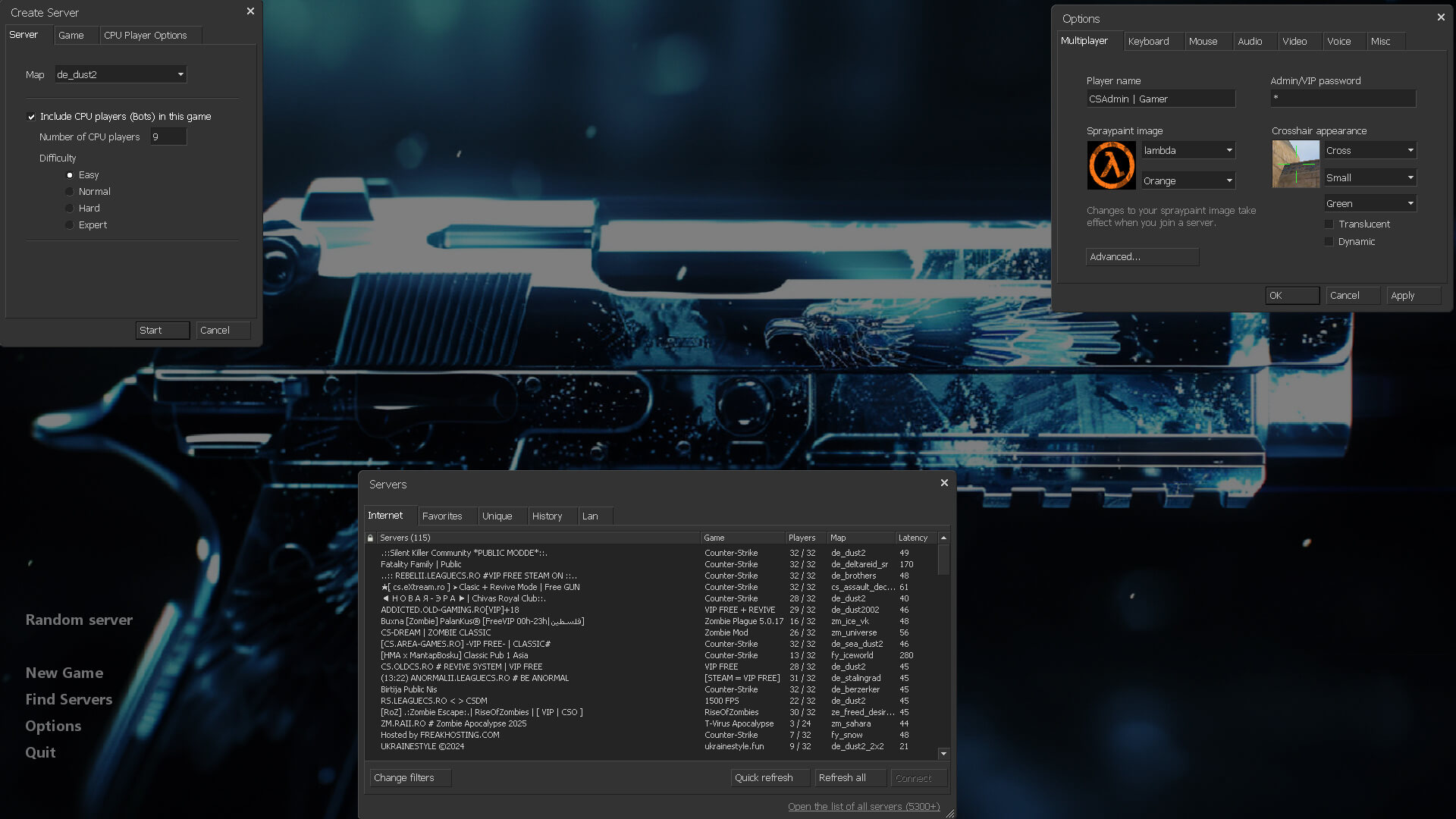Click Quick refresh button
This screenshot has height=819, width=1456.
tap(770, 777)
